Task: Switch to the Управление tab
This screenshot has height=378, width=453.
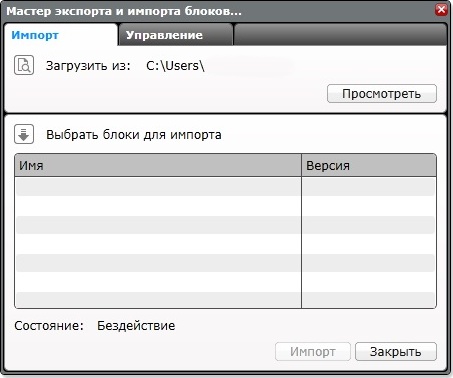Action: point(175,35)
